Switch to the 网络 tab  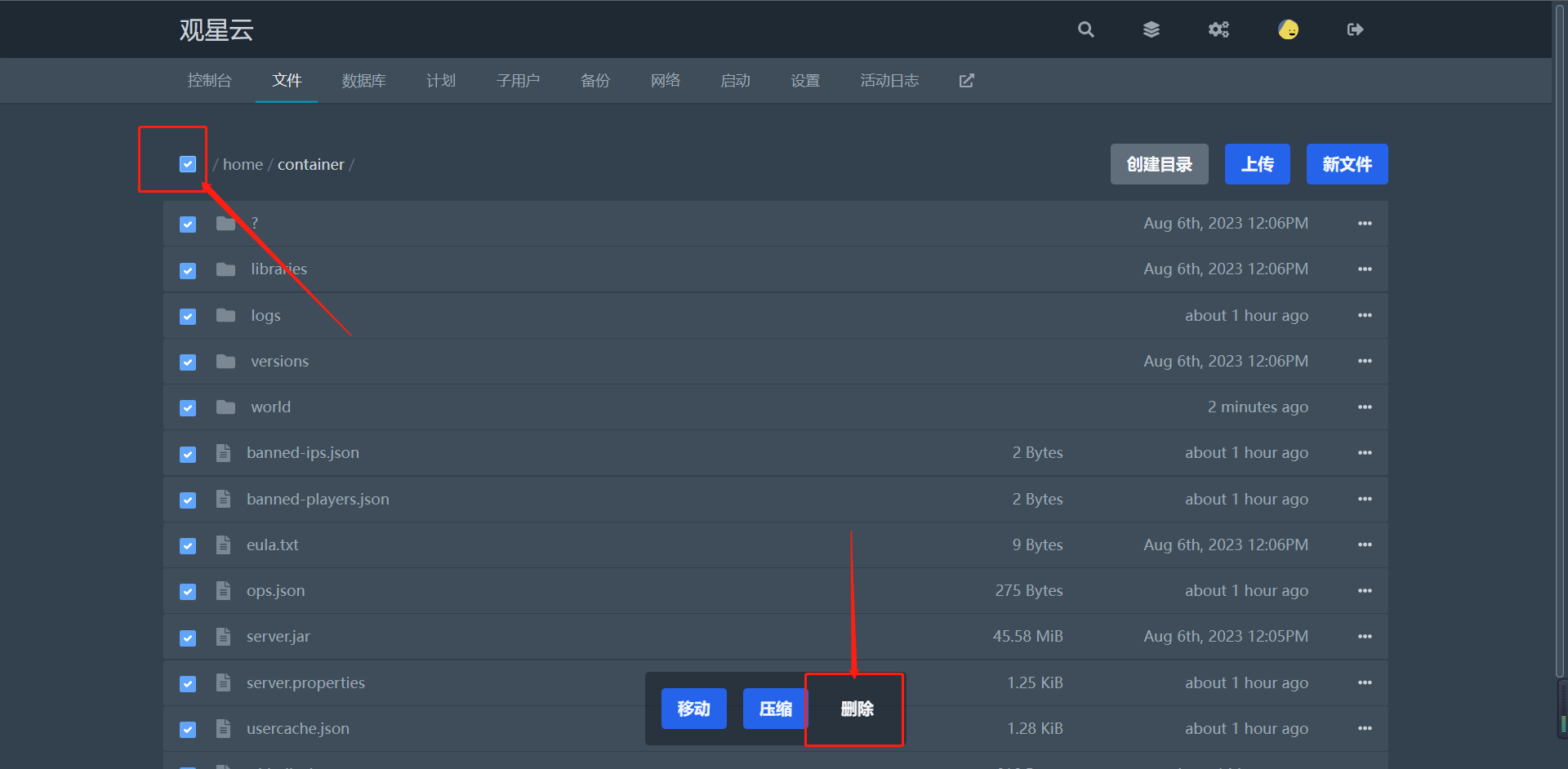pos(666,80)
